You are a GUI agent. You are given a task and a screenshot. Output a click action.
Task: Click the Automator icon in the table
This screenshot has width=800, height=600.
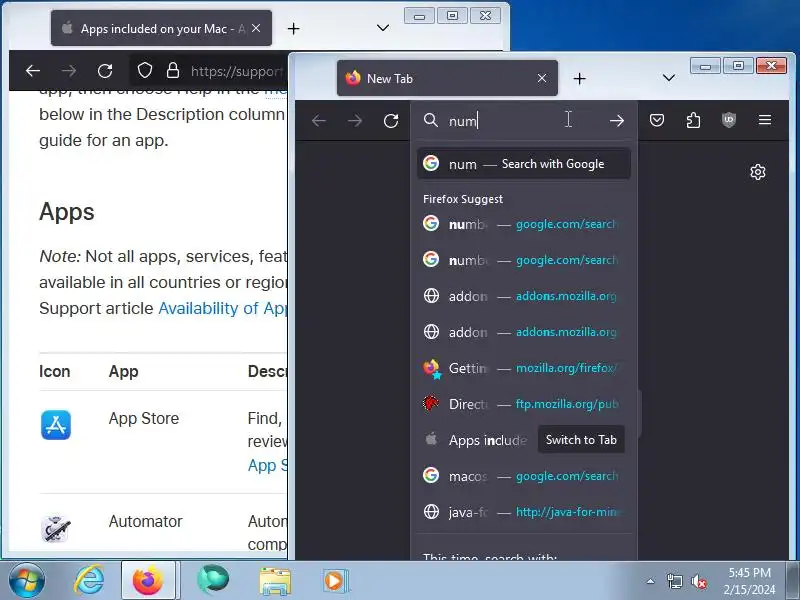point(56,529)
